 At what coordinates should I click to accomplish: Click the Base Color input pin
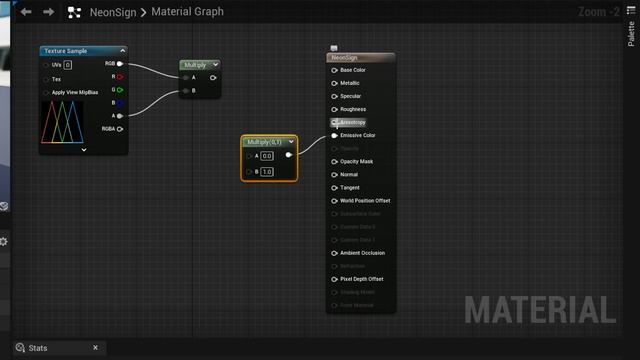(x=334, y=70)
